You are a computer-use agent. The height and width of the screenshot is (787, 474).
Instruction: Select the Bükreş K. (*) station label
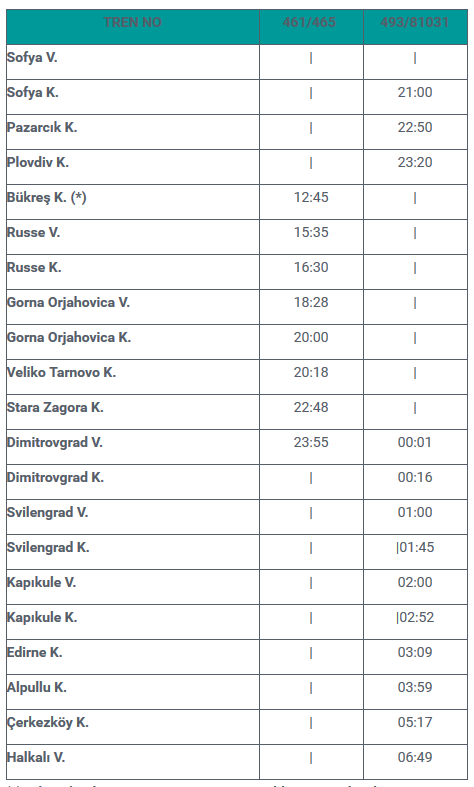pyautogui.click(x=47, y=198)
